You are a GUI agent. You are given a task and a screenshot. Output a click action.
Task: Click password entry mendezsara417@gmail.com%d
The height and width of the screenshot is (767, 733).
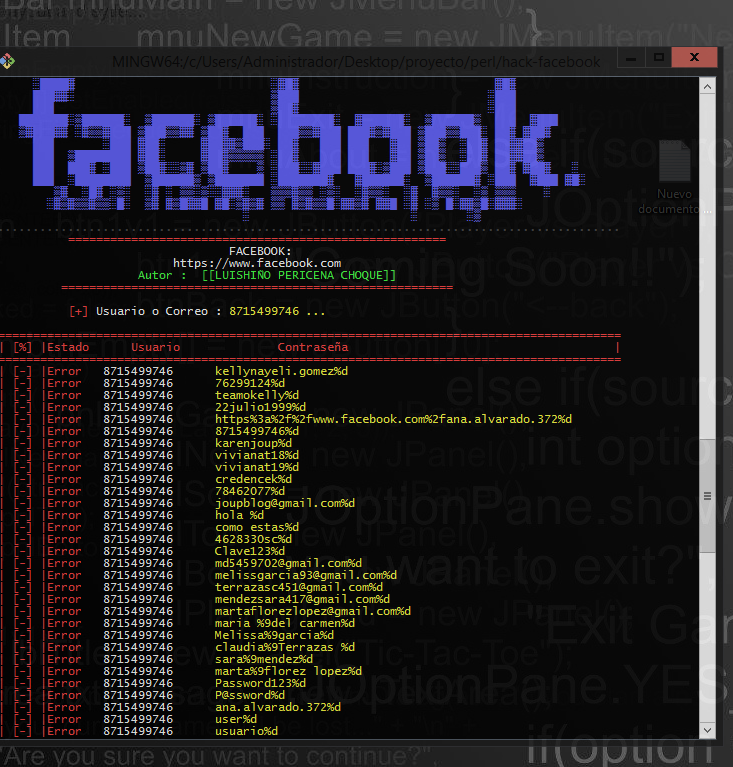(302, 599)
